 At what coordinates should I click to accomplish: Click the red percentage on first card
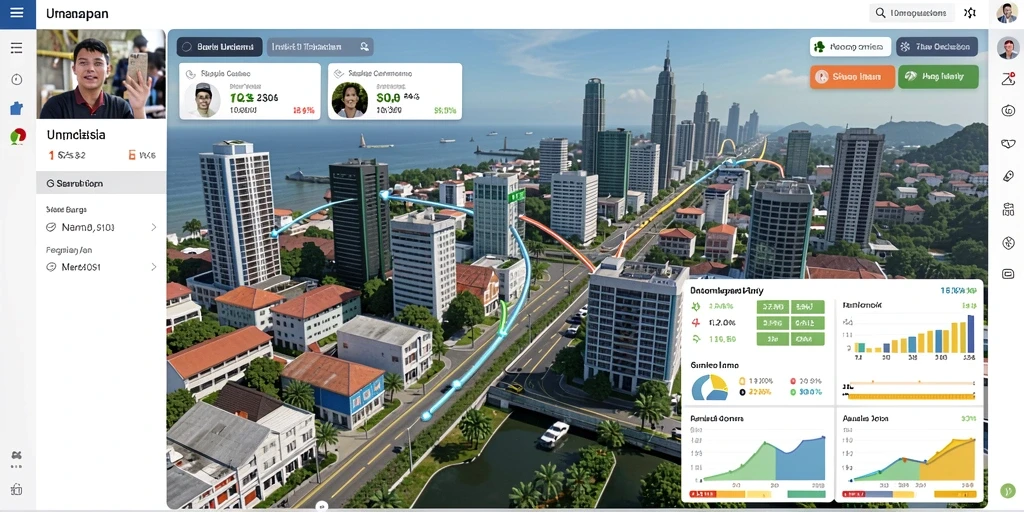pos(304,111)
